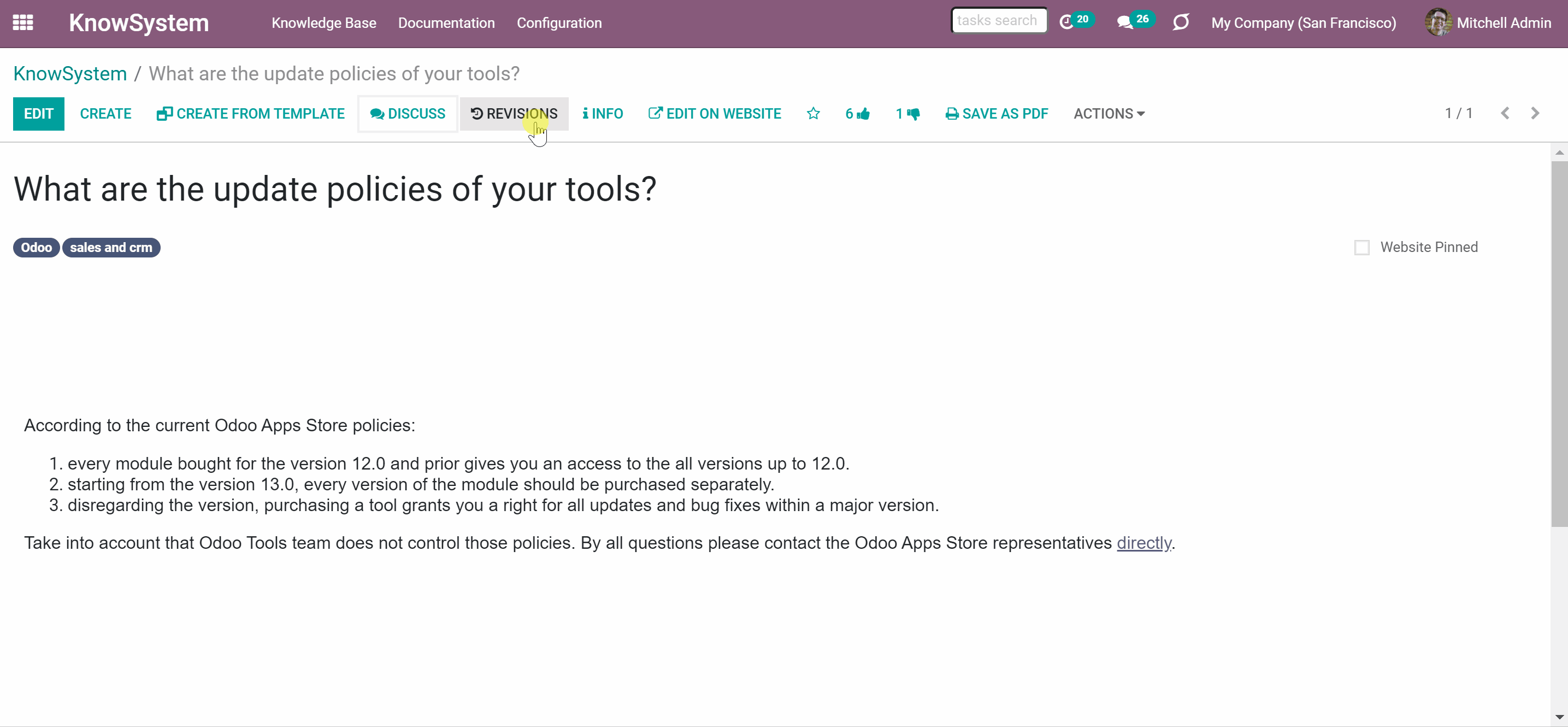Open the conversations chat bubble icon
The height and width of the screenshot is (727, 1568).
(1125, 22)
